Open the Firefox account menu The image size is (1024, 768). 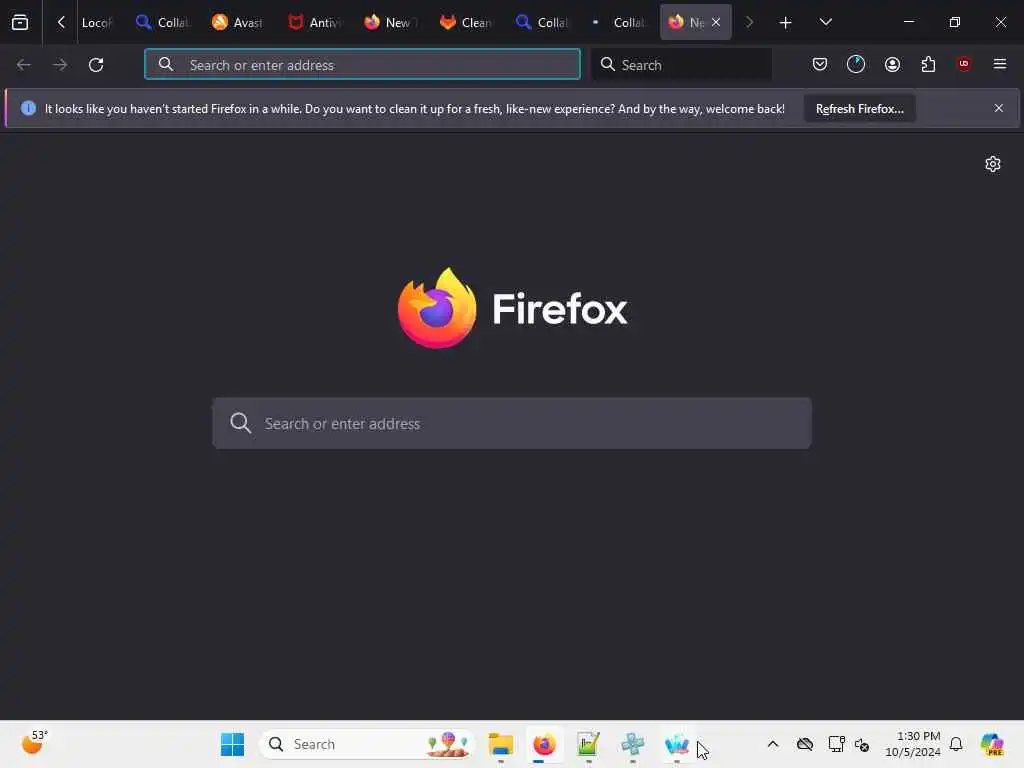892,64
